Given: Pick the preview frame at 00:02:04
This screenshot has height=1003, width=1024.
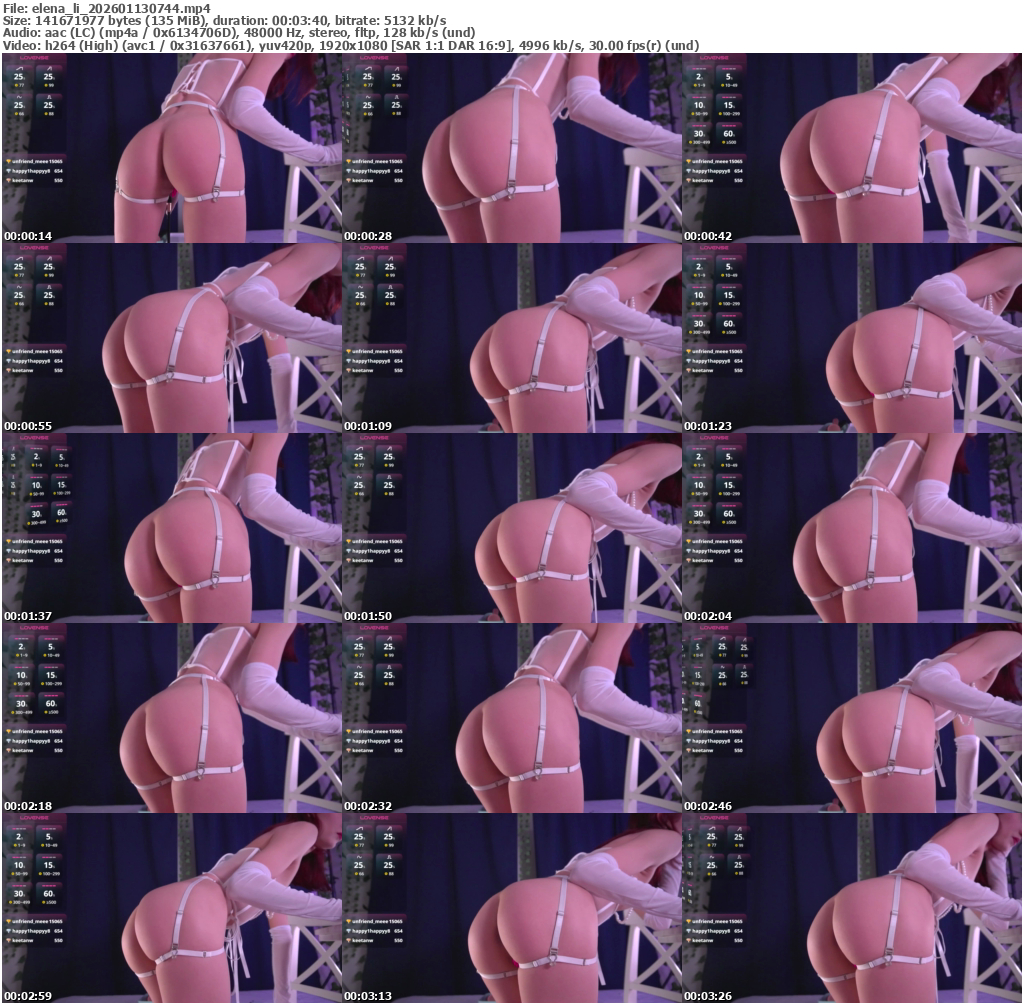Looking at the screenshot, I should 852,528.
